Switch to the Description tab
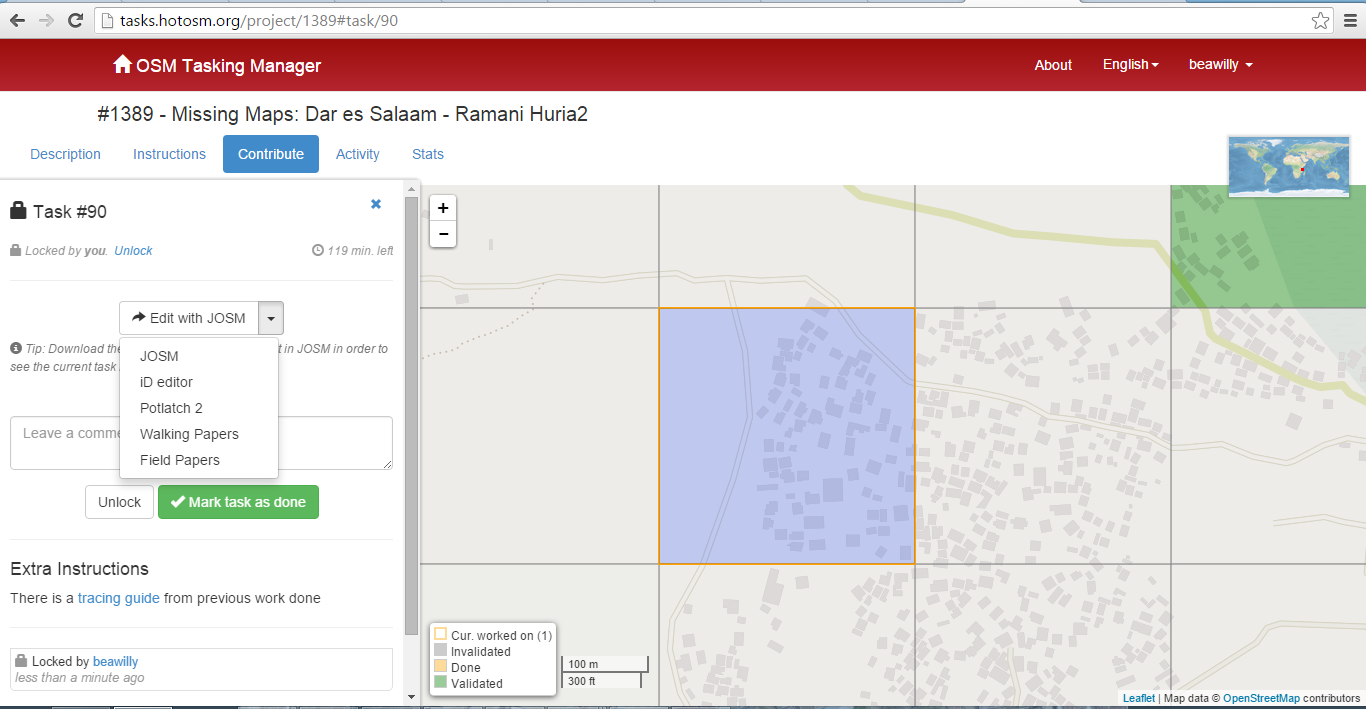The height and width of the screenshot is (709, 1366). coord(65,154)
